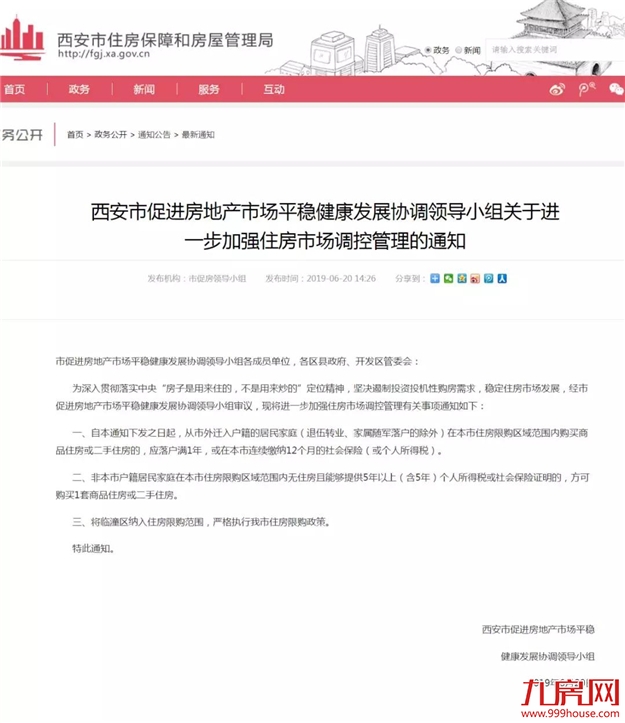
Task: Go to 首页 breadcrumb link
Action: [75, 135]
